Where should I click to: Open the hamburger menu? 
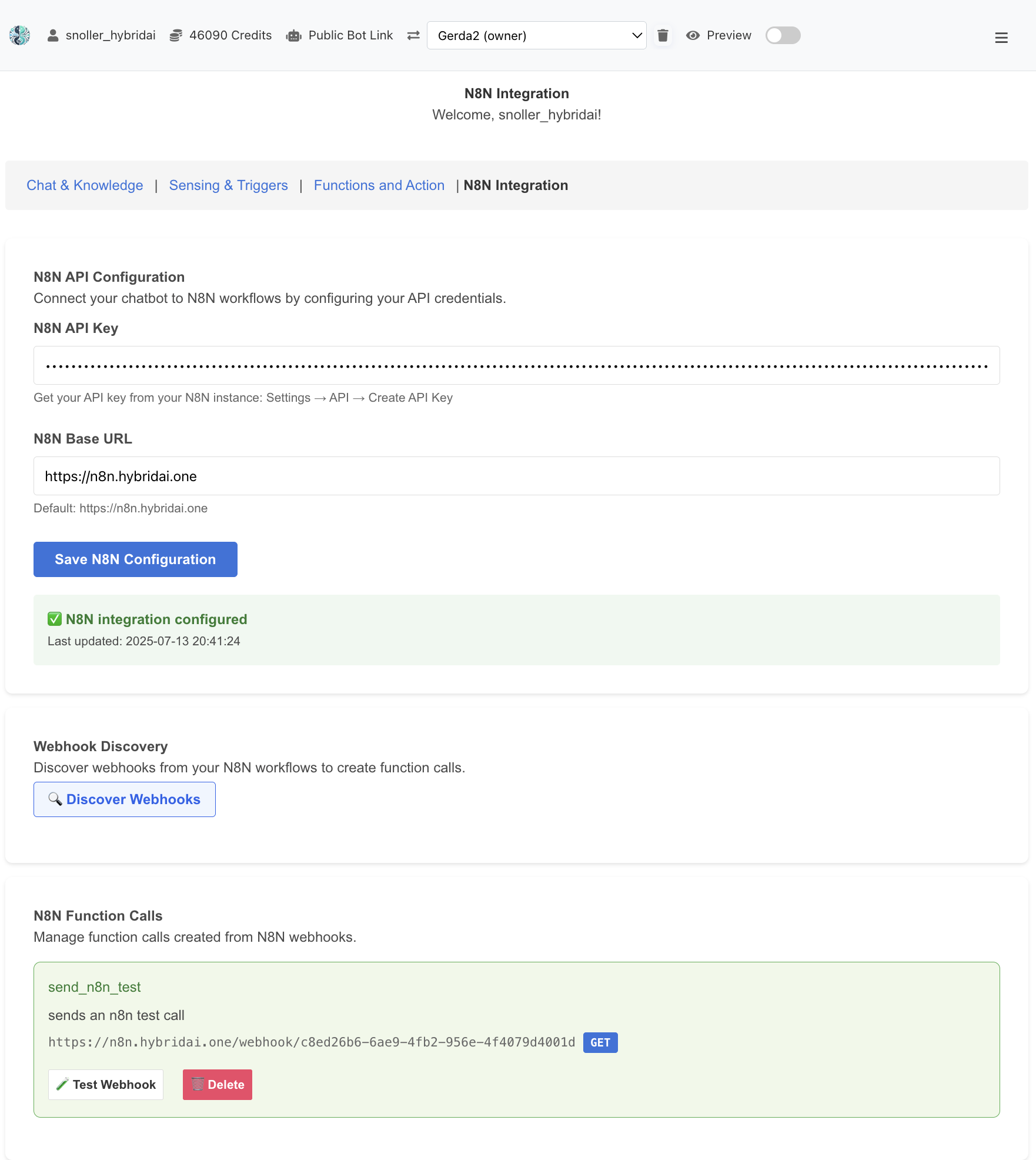coord(1001,37)
